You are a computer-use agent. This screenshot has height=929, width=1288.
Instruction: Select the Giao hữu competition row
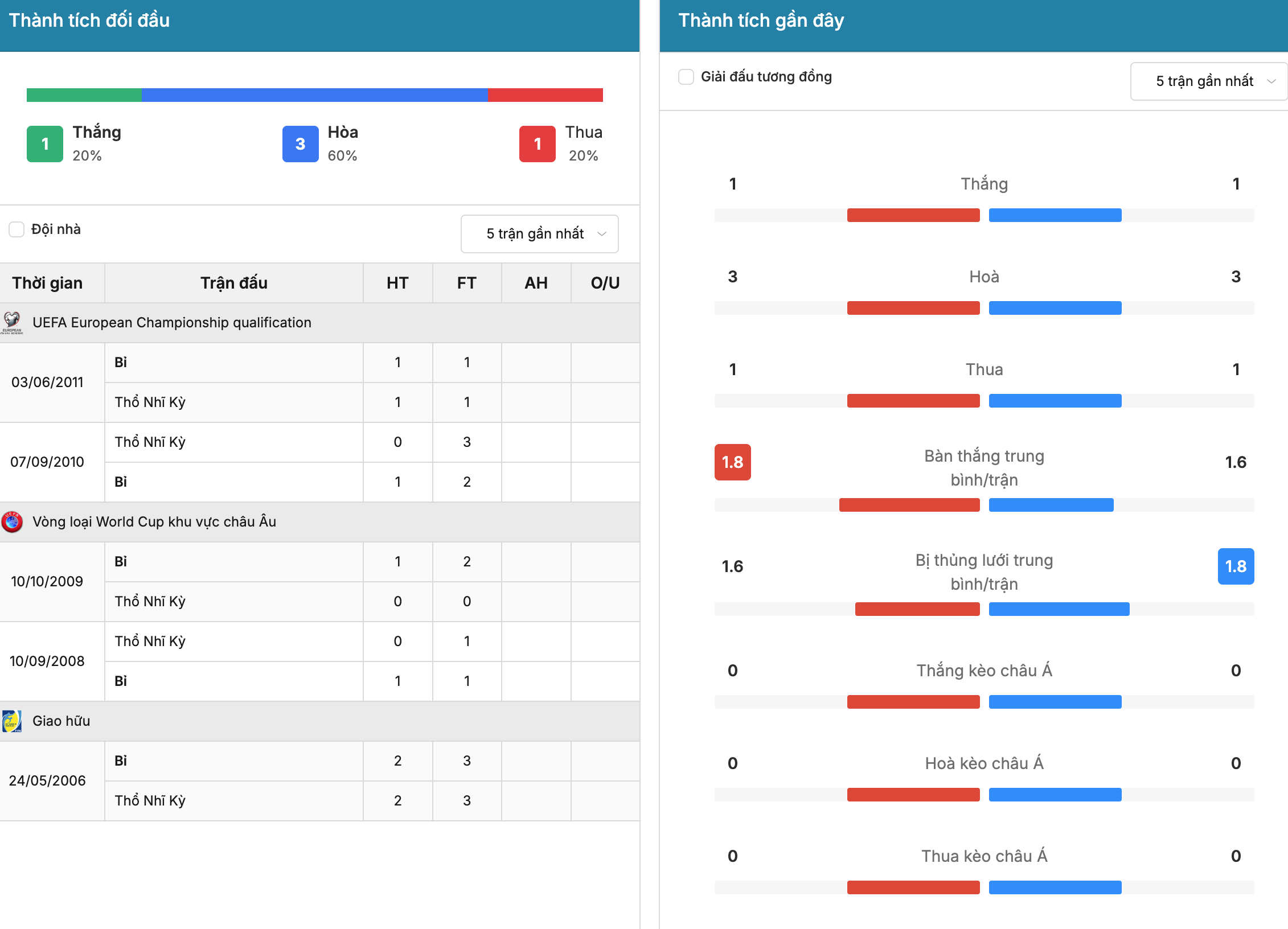[x=319, y=721]
